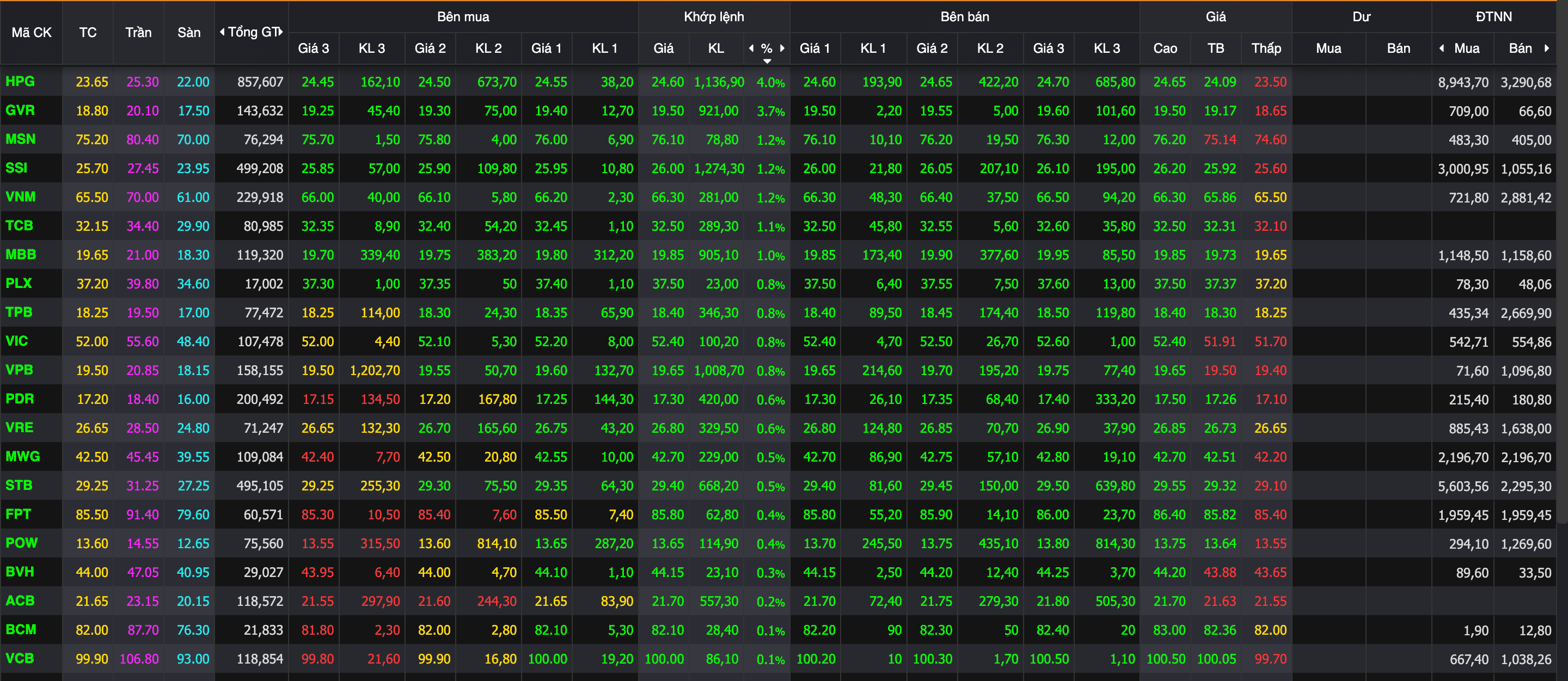This screenshot has width=1568, height=681.
Task: Select the TCB ticker
Action: pos(20,225)
